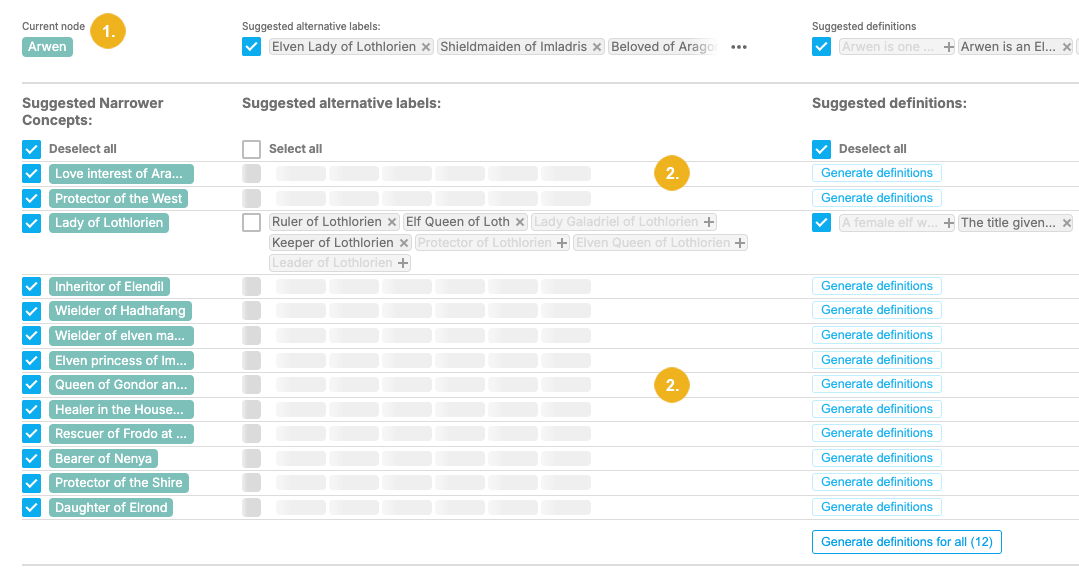Click 'Generate definitions for all (12)'
This screenshot has height=569, width=1079.
tap(907, 542)
